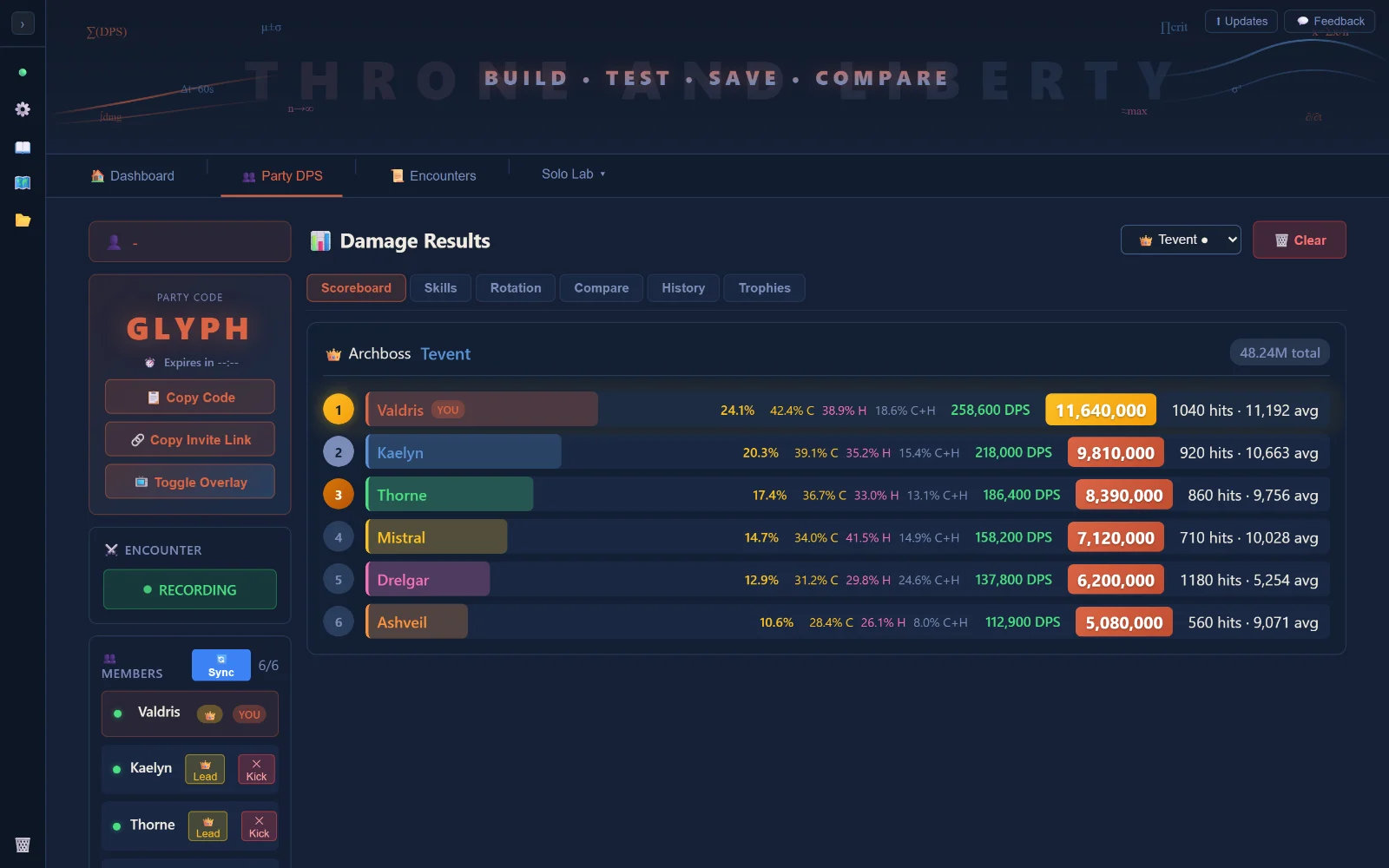Image resolution: width=1389 pixels, height=868 pixels.
Task: Promote Kaelyn to party Lead
Action: point(205,769)
